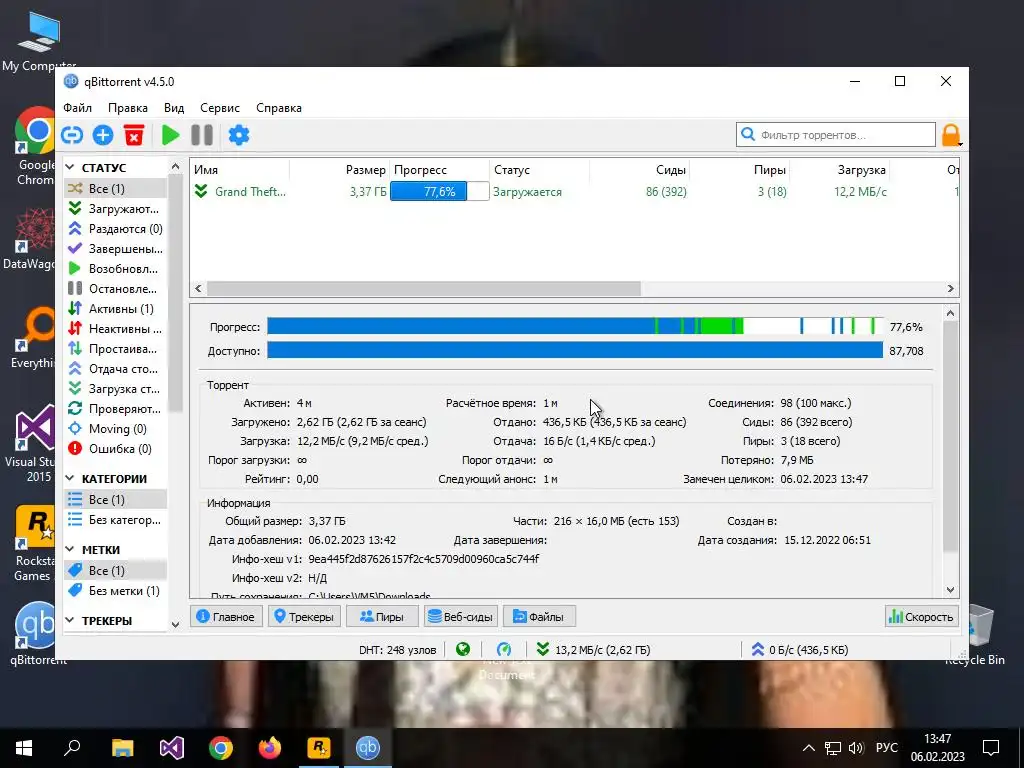Click the Прогресс pieces bar in details
Screen dimensions: 1024x768
(x=575, y=326)
